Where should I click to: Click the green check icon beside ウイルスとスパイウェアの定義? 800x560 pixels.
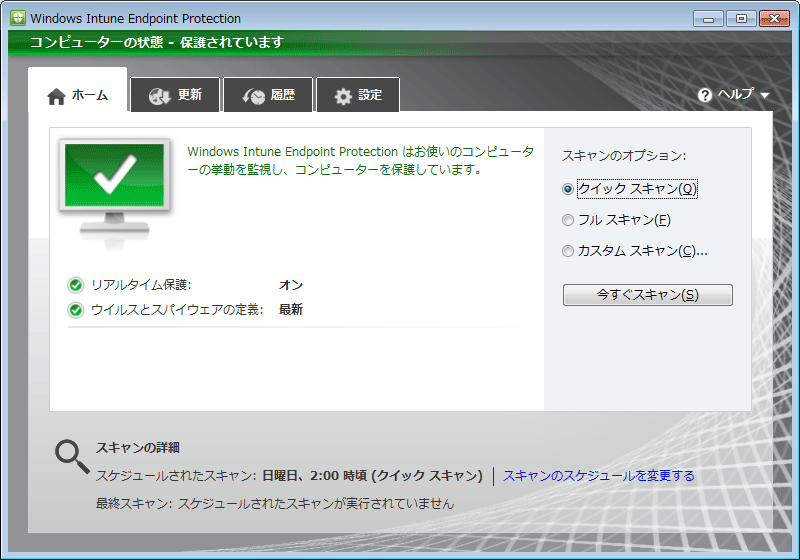[76, 310]
